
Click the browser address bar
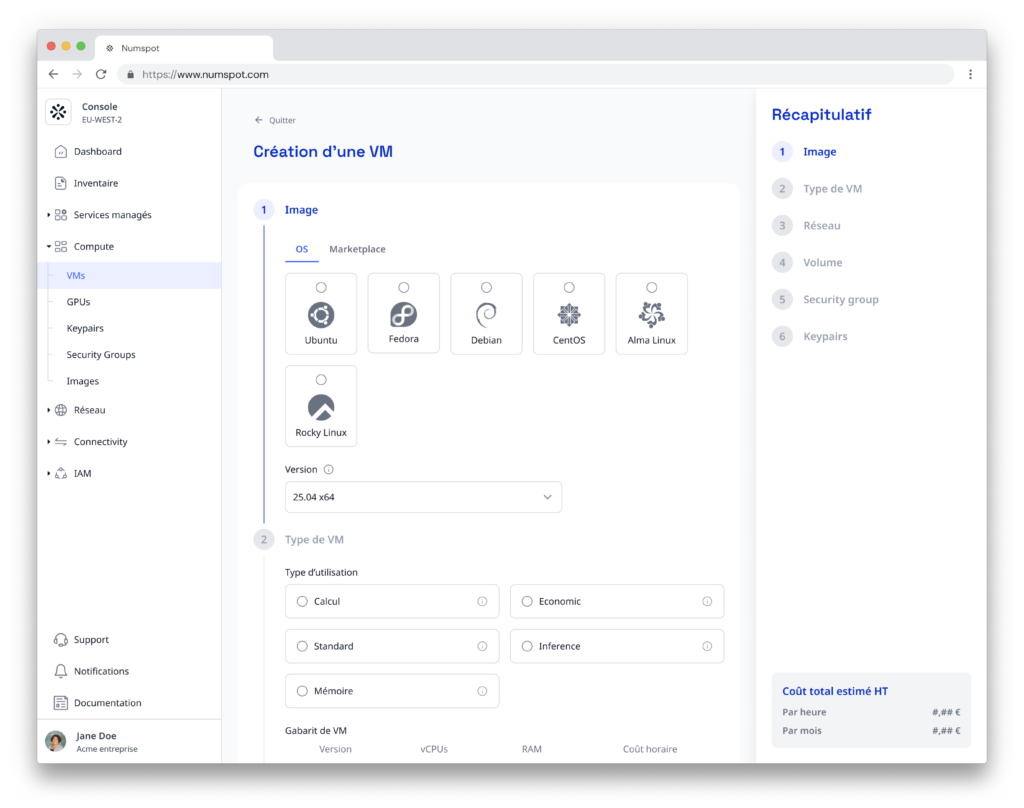click(x=540, y=74)
